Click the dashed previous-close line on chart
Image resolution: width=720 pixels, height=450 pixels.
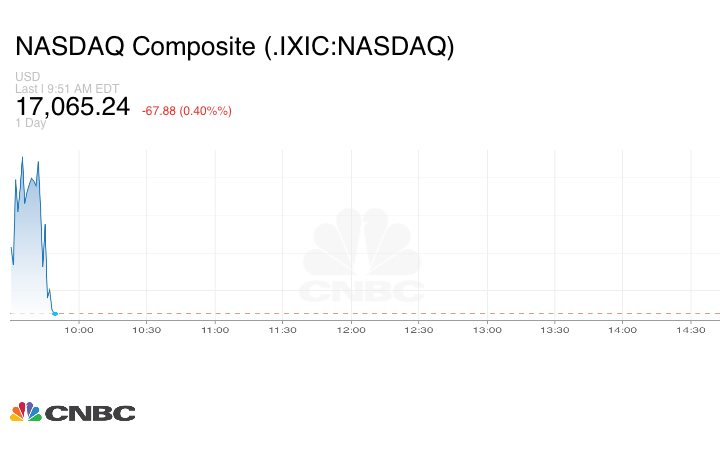tap(400, 314)
